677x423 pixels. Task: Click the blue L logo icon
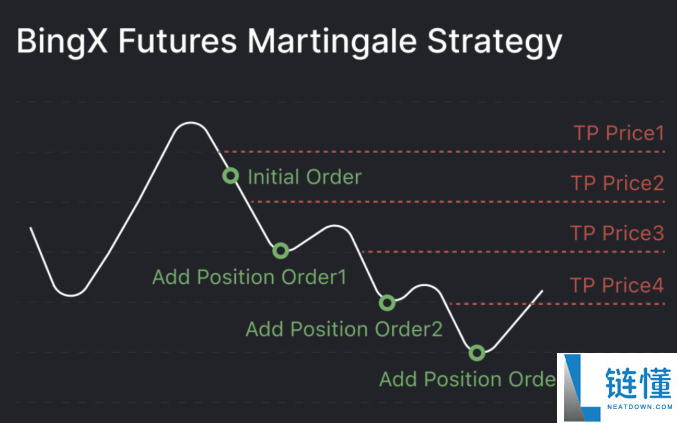tap(581, 388)
